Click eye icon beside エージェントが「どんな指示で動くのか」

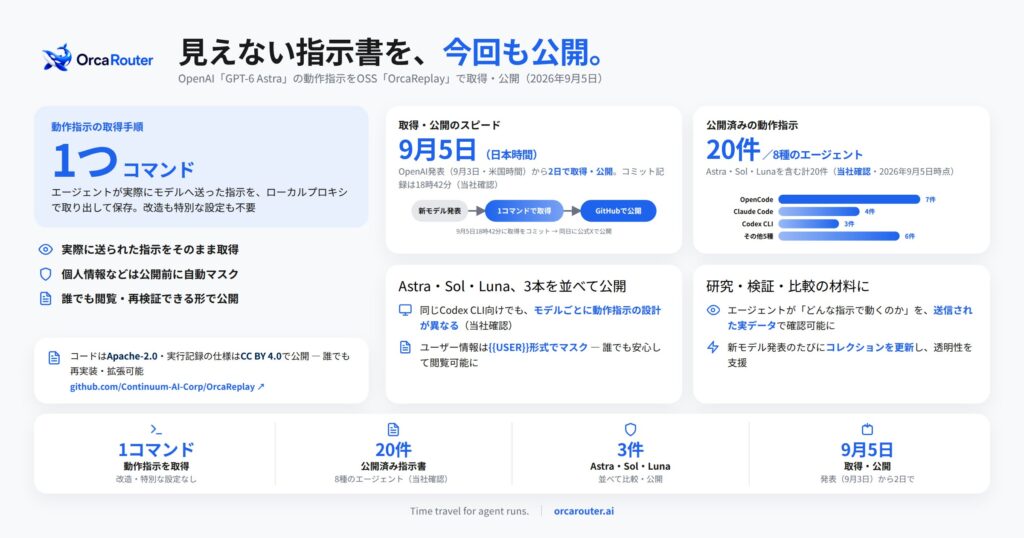713,310
